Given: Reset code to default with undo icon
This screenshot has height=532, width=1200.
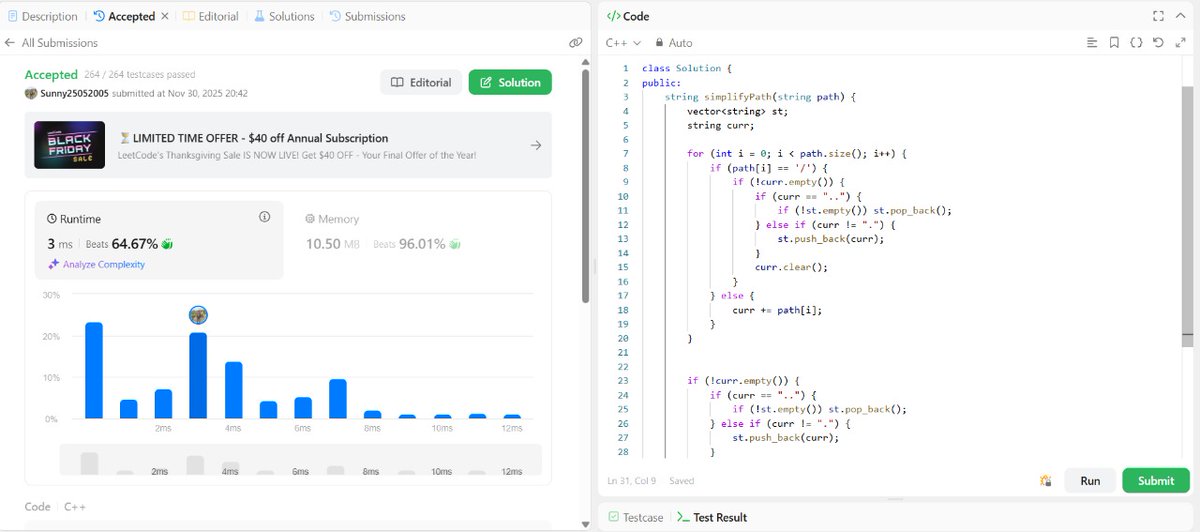Looking at the screenshot, I should pyautogui.click(x=1157, y=43).
